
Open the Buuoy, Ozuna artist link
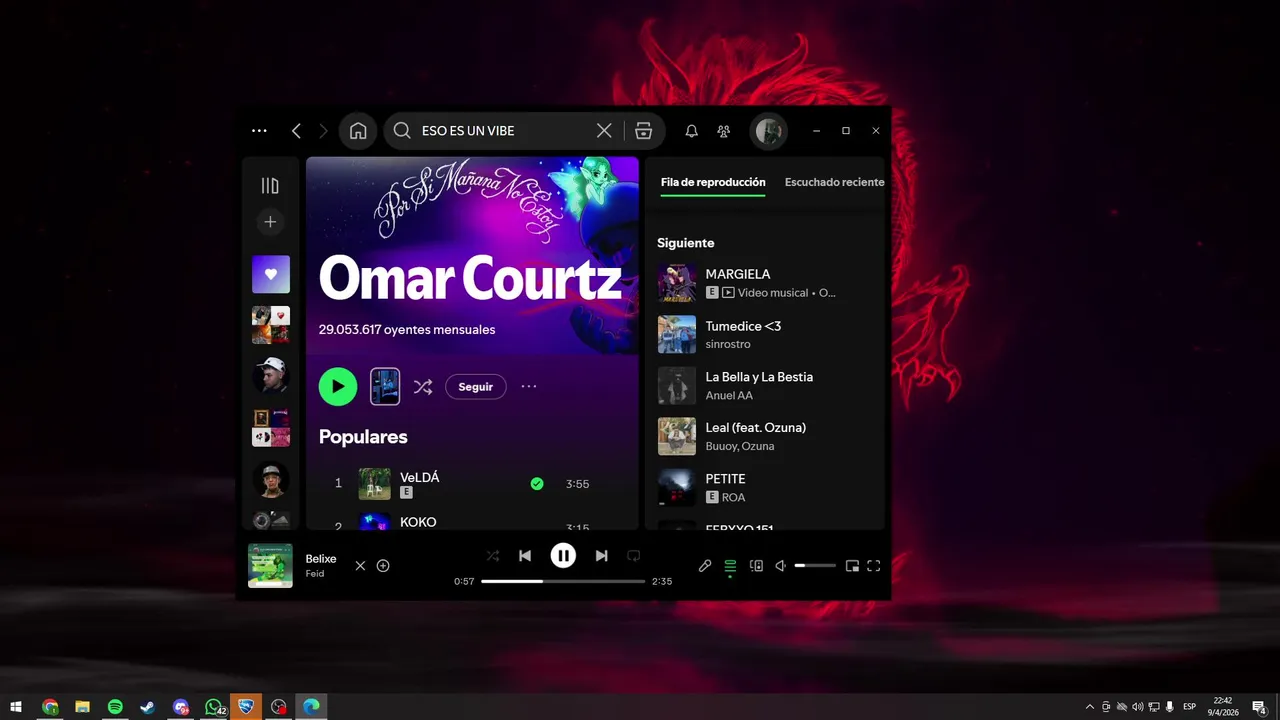point(740,446)
